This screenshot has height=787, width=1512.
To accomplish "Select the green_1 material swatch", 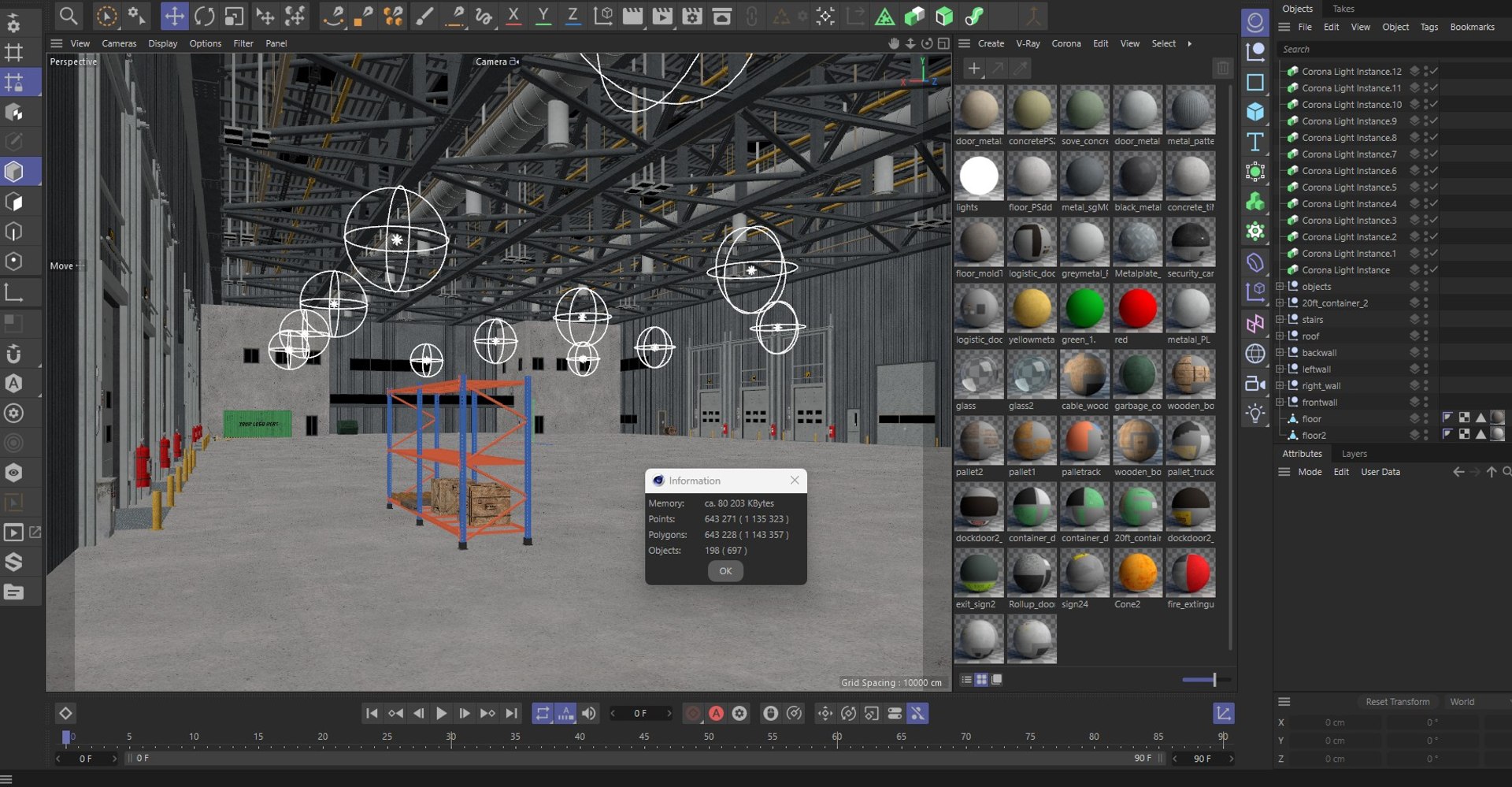I will pos(1084,309).
